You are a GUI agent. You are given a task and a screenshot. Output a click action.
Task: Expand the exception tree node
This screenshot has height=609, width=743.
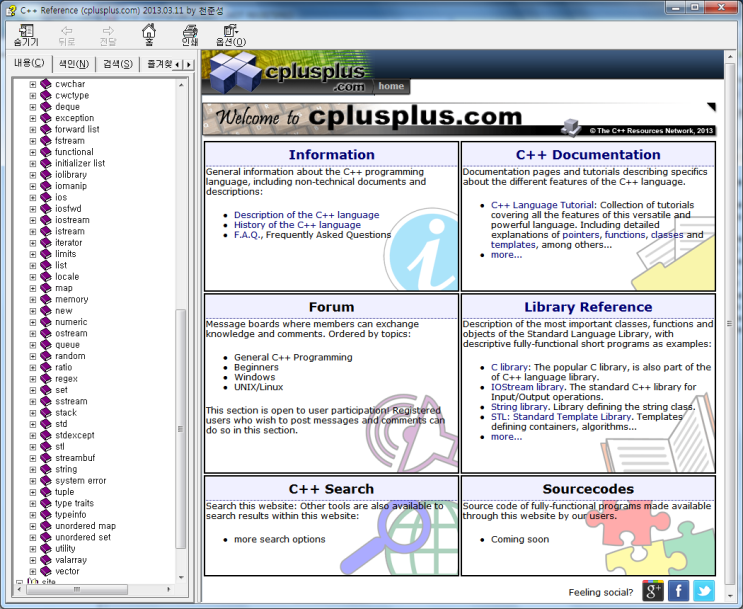(32, 118)
